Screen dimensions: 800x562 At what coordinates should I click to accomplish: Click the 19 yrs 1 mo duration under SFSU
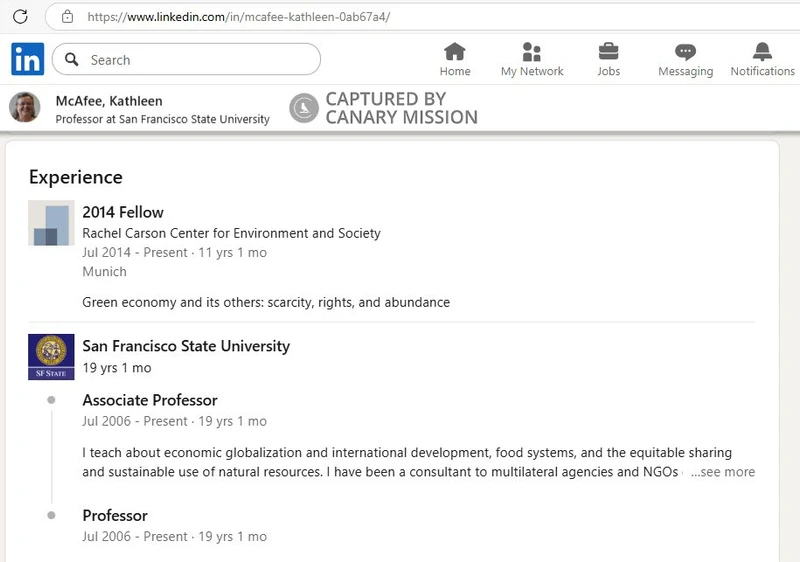[x=117, y=368]
